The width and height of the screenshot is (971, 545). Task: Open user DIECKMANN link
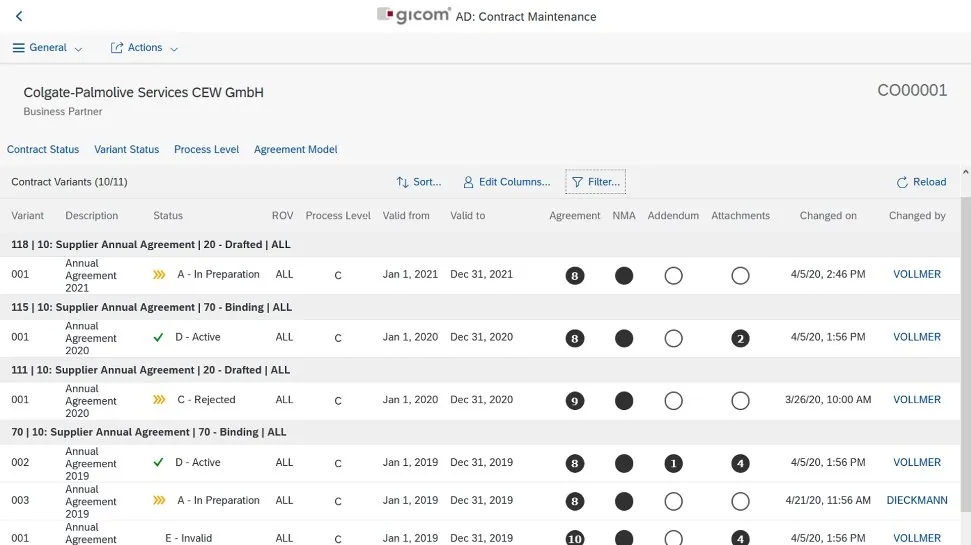(916, 500)
